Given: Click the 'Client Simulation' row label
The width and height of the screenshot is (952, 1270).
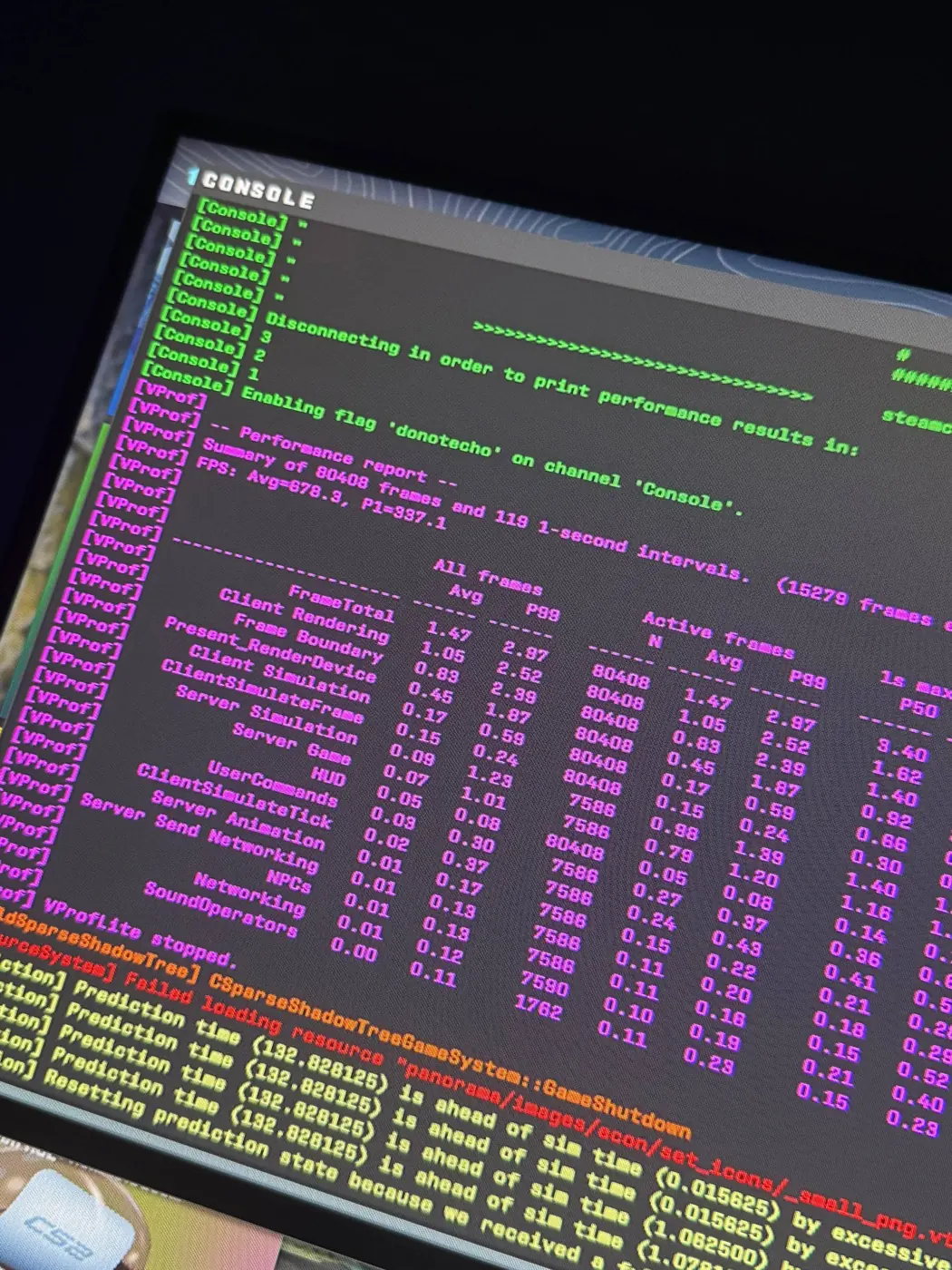Looking at the screenshot, I should [279, 674].
